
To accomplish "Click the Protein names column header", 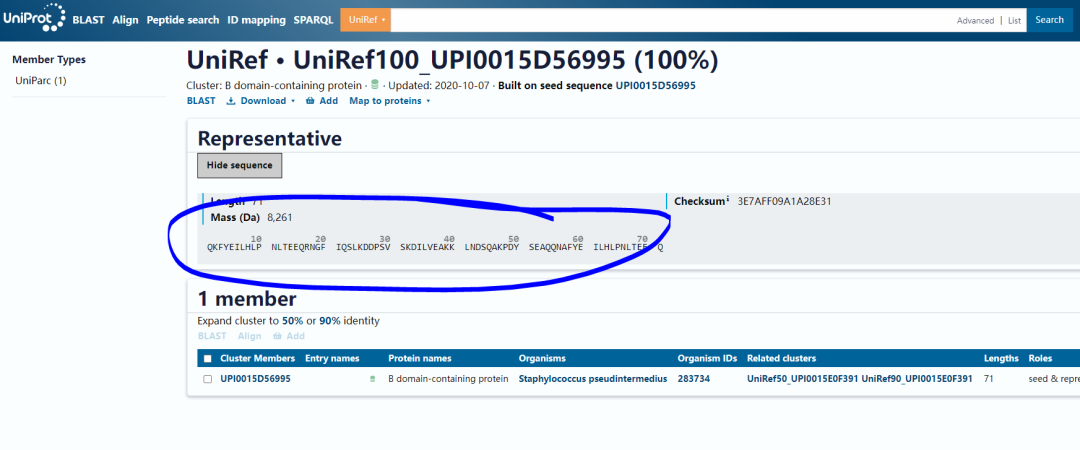I will pyautogui.click(x=419, y=358).
